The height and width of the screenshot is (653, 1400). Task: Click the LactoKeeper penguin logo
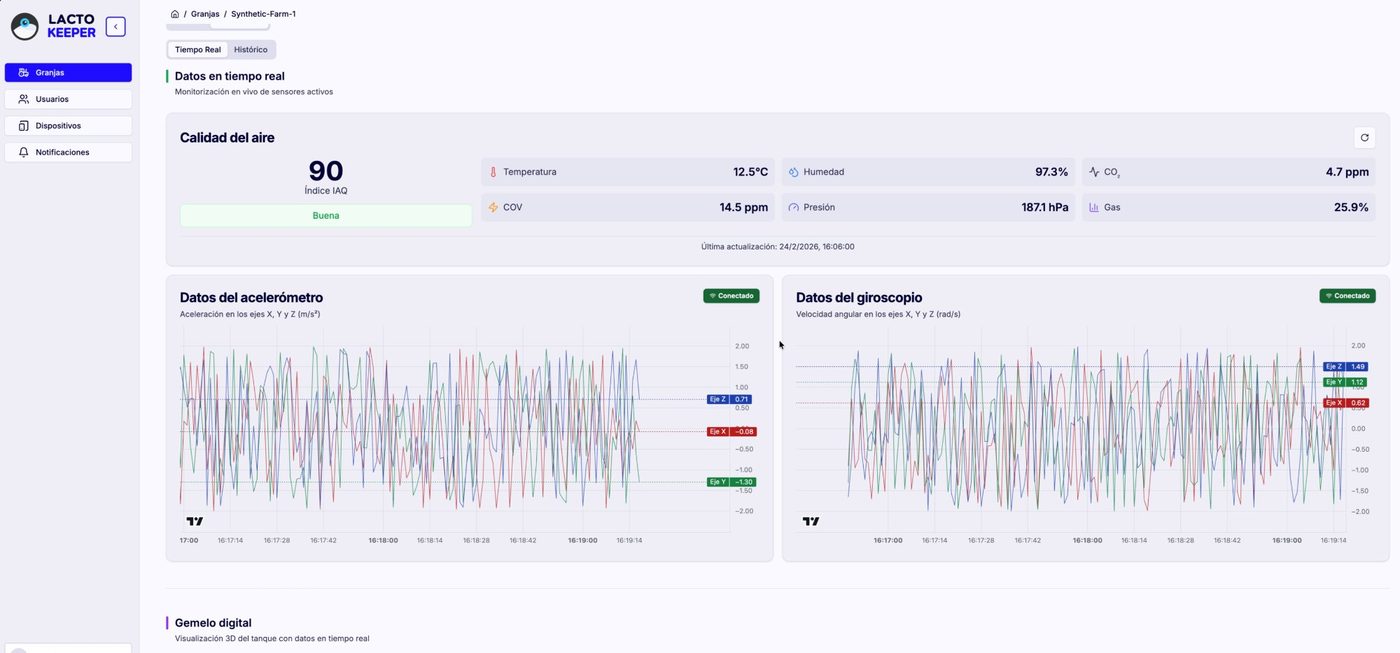click(x=25, y=26)
